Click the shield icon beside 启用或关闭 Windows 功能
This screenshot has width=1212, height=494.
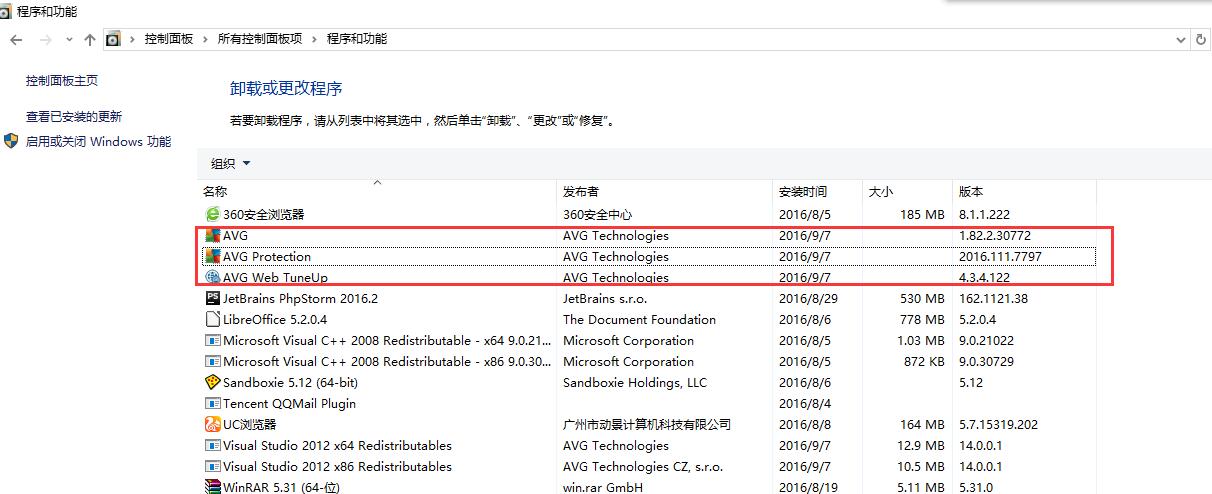[12, 141]
